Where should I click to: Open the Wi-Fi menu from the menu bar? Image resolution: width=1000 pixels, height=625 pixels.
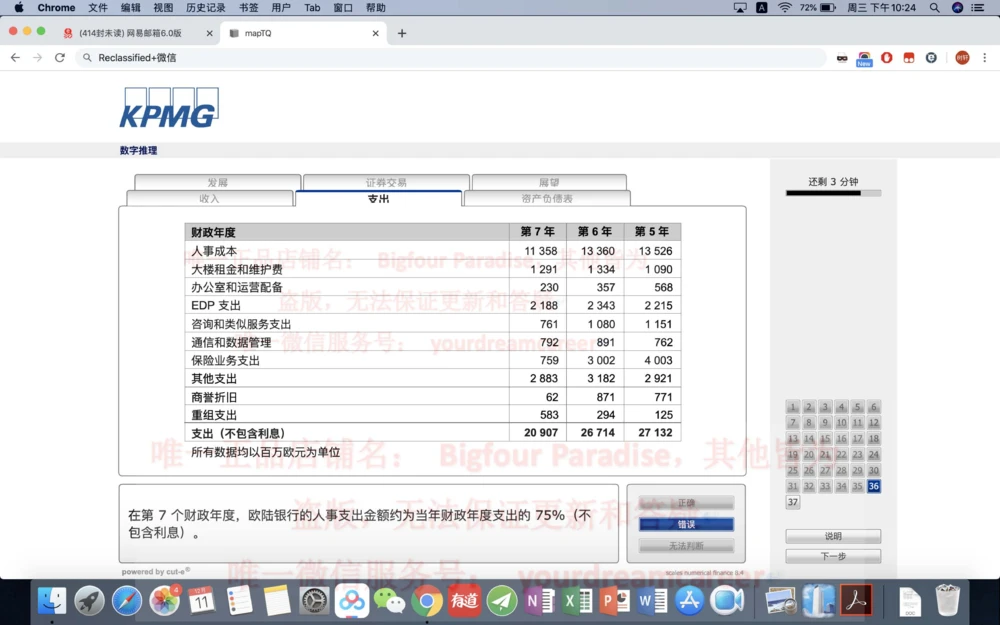(785, 8)
